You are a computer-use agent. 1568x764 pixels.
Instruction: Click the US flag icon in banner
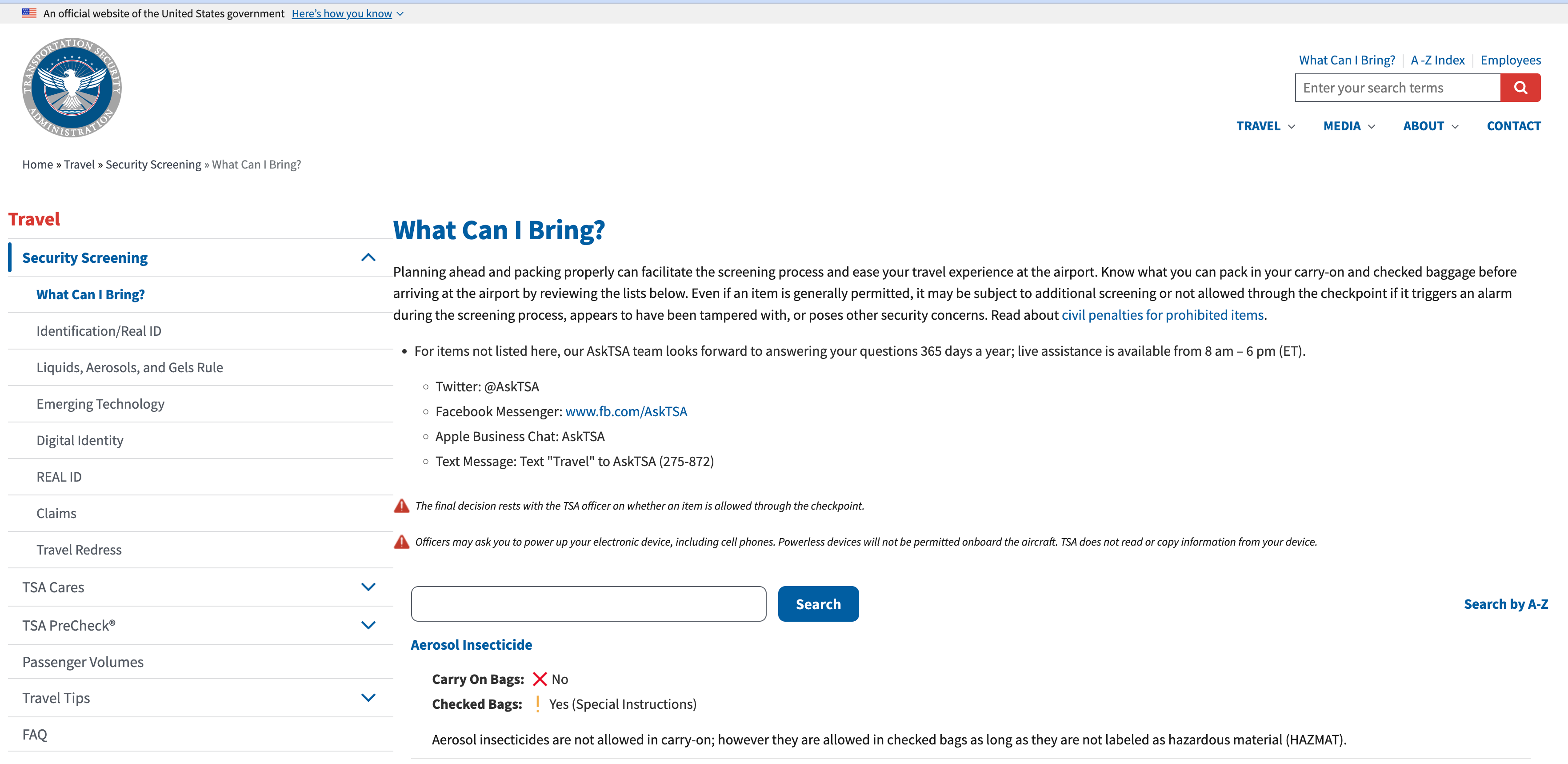tap(29, 13)
